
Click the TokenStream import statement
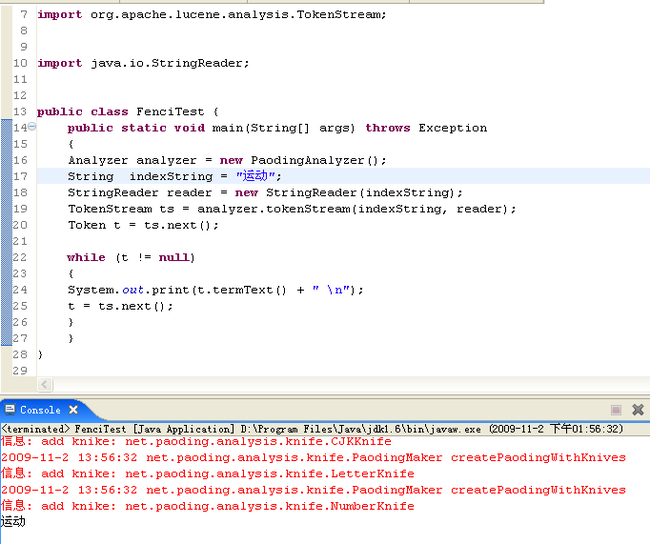(212, 15)
